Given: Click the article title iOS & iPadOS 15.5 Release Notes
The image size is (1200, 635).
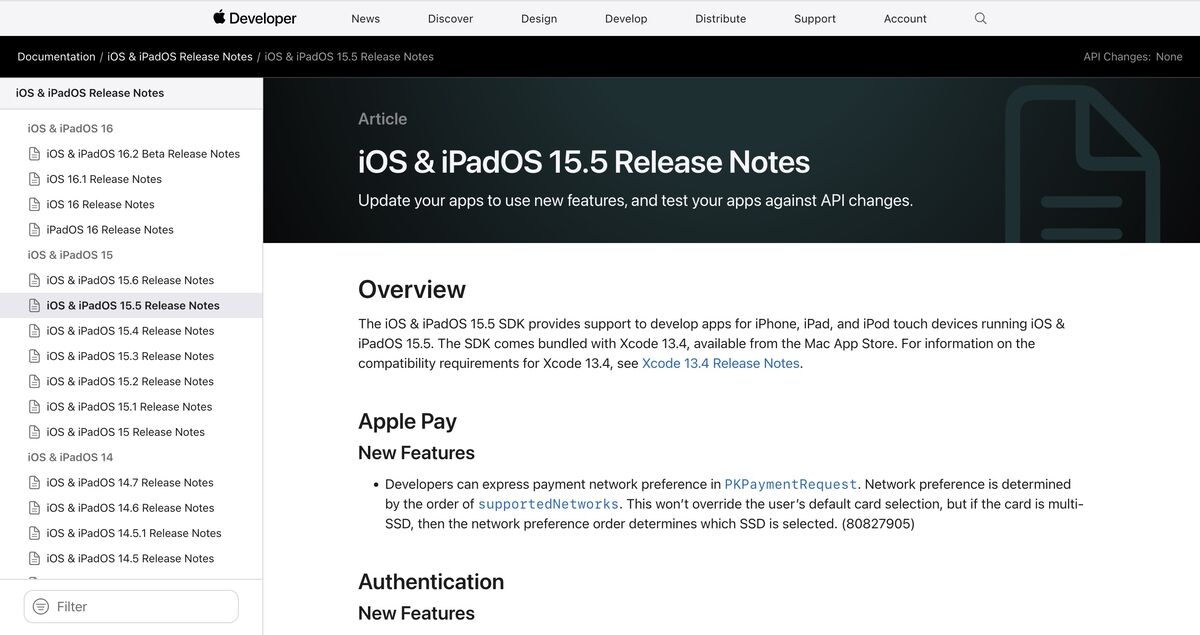Looking at the screenshot, I should click(x=584, y=162).
